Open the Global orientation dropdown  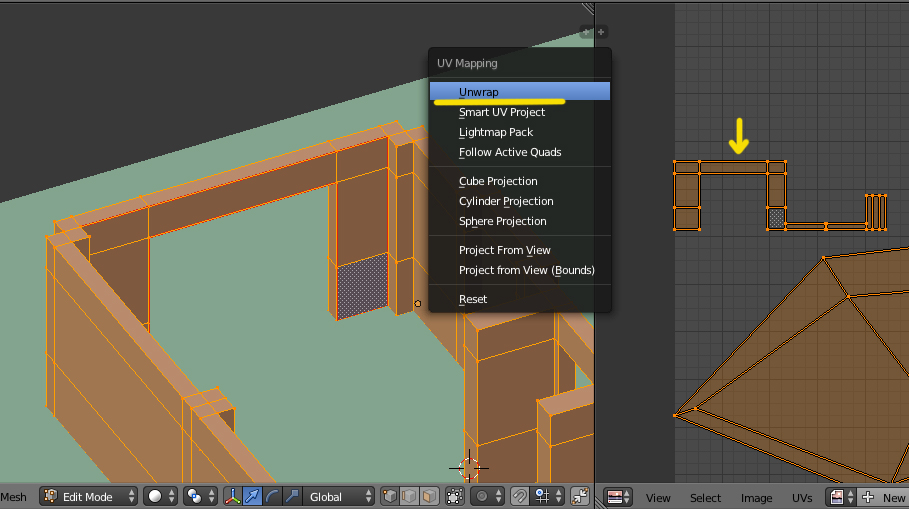(339, 497)
